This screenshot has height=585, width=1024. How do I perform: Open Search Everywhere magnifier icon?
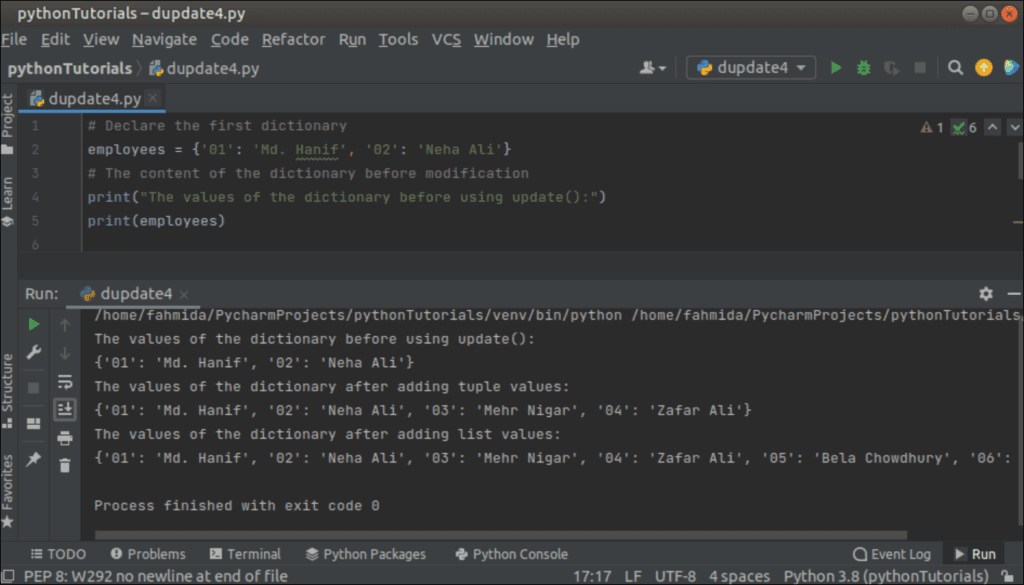[956, 67]
